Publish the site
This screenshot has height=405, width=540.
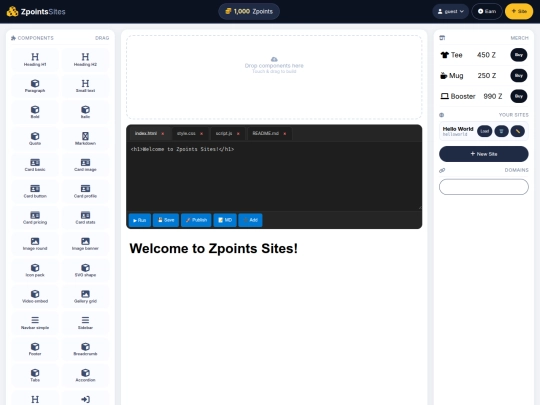pyautogui.click(x=196, y=220)
